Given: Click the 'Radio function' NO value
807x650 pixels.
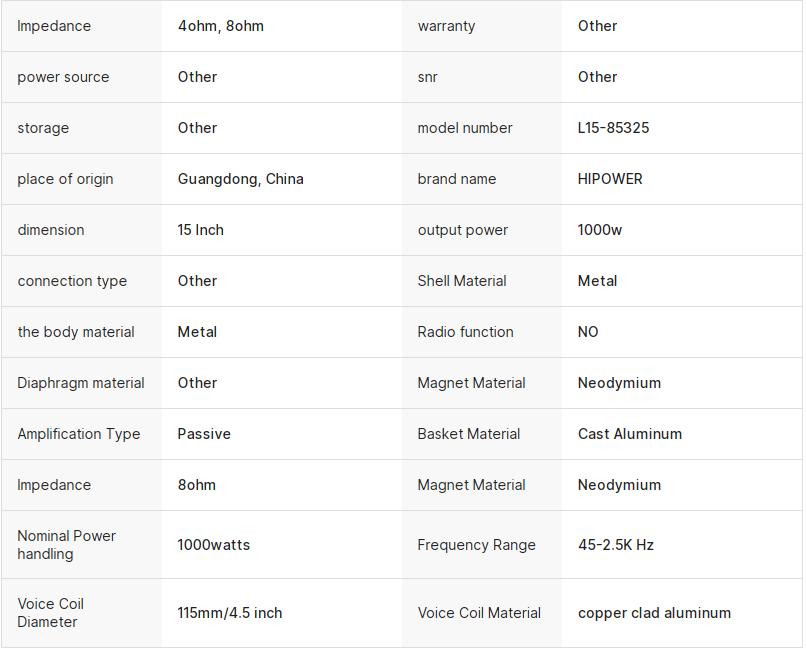Looking at the screenshot, I should click(x=588, y=331).
